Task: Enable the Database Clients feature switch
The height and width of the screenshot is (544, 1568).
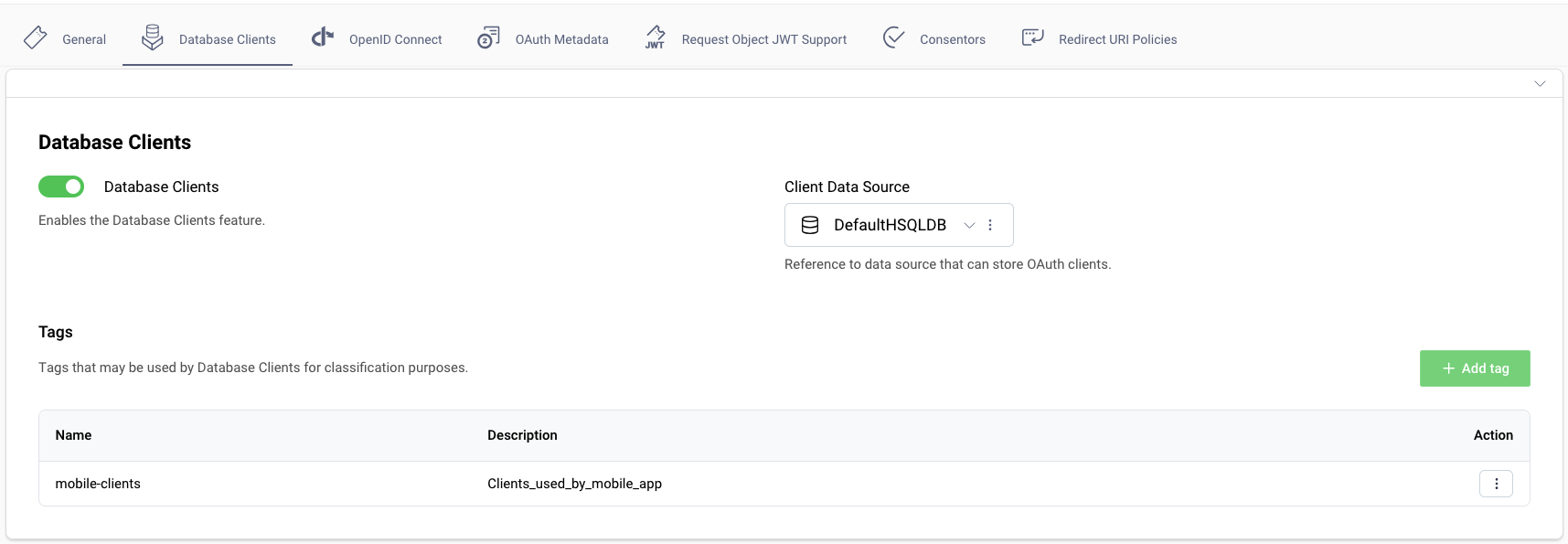Action: (x=60, y=187)
